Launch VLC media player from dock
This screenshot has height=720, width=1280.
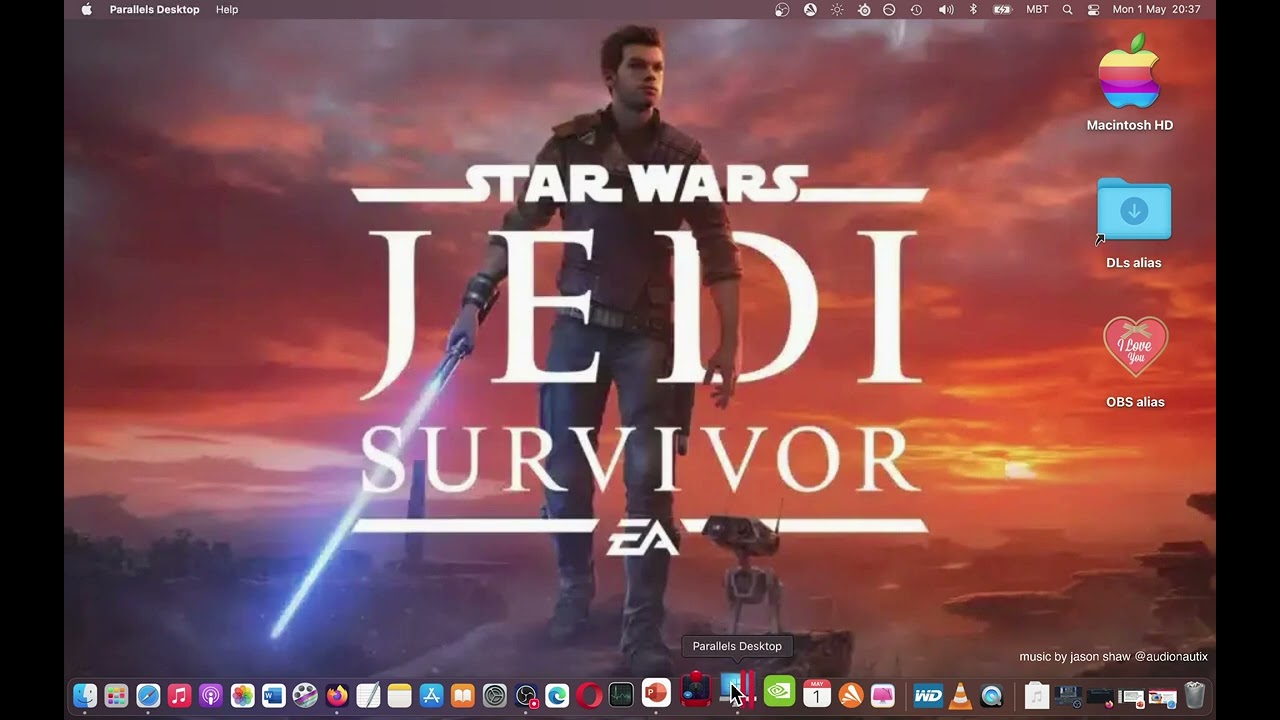(x=959, y=695)
